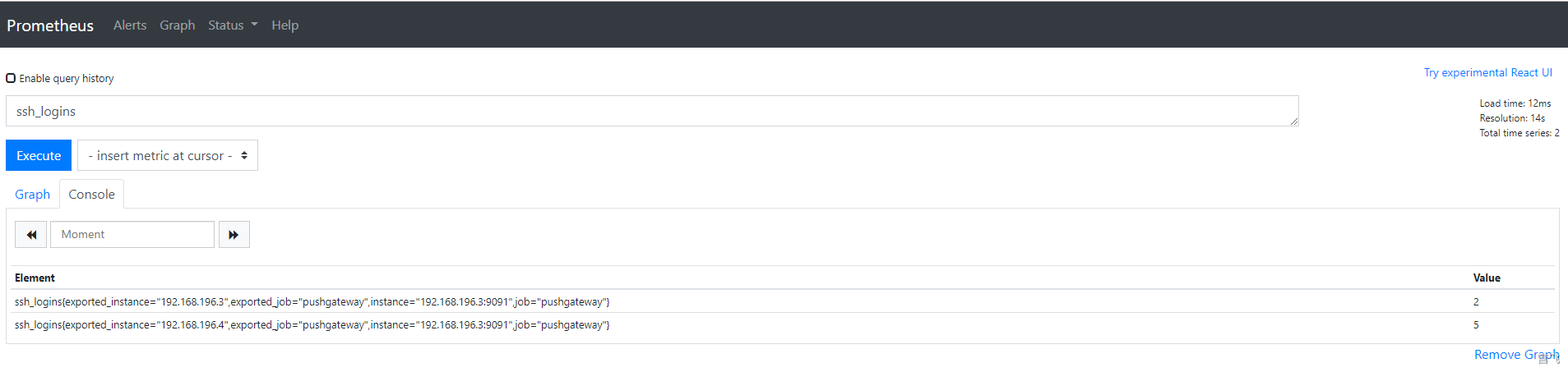Click the Remove Graph link
Viewport: 1568px width, 372px height.
click(x=1516, y=355)
